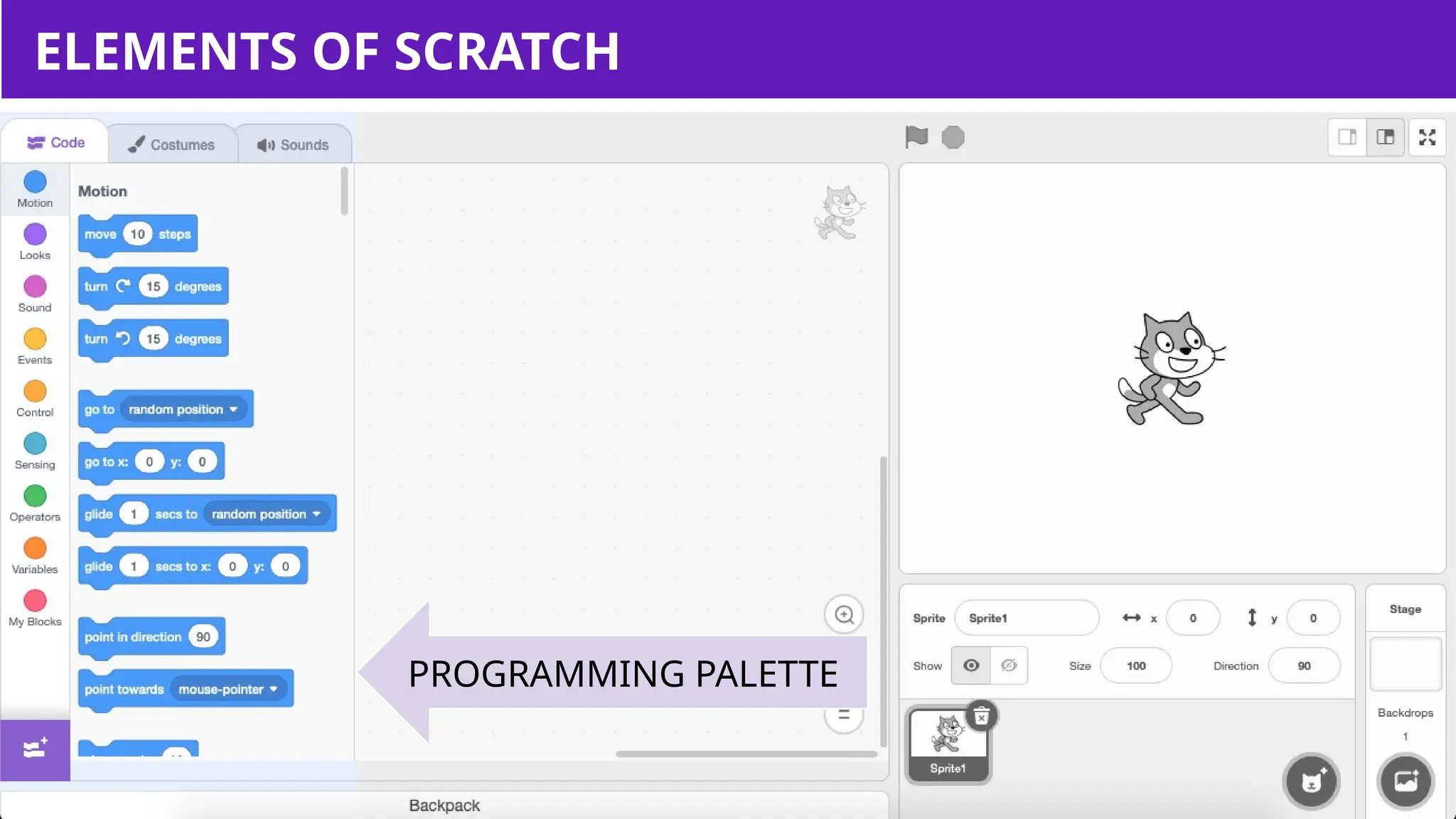Image resolution: width=1456 pixels, height=819 pixels.
Task: Click the point in direction block
Action: click(x=151, y=637)
